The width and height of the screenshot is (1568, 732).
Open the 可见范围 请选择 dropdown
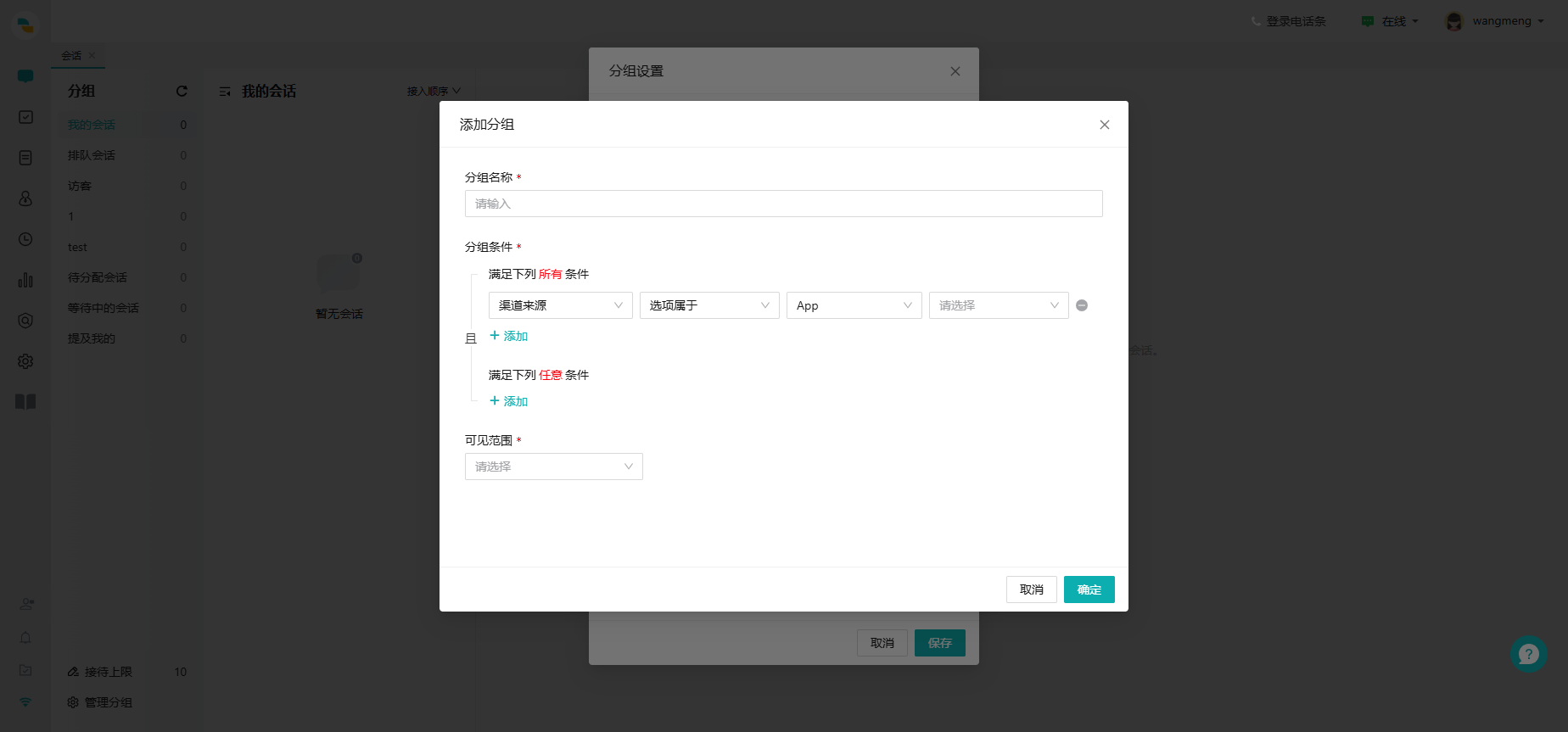(554, 467)
